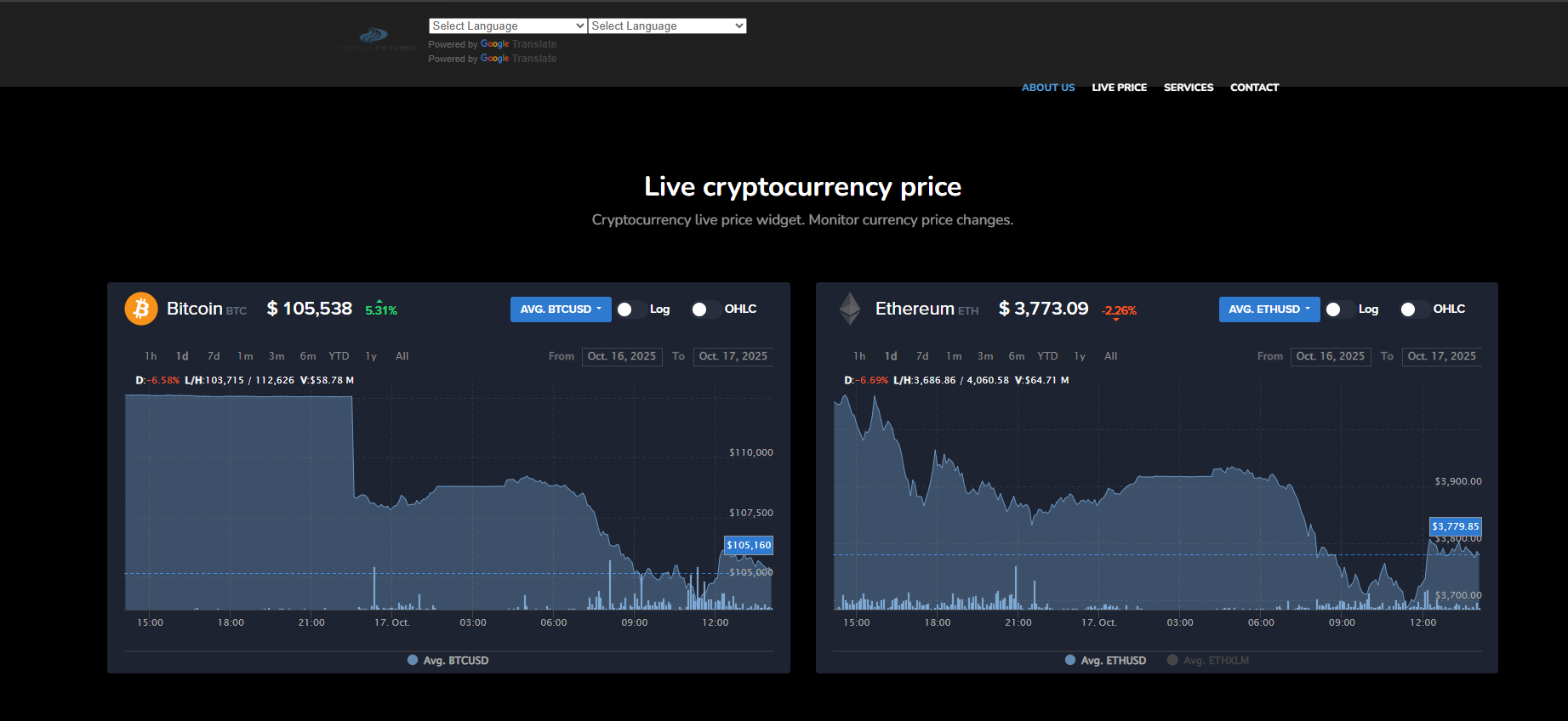Expand the AVG. ETHUSD dropdown
The width and height of the screenshot is (1568, 721).
1269,309
